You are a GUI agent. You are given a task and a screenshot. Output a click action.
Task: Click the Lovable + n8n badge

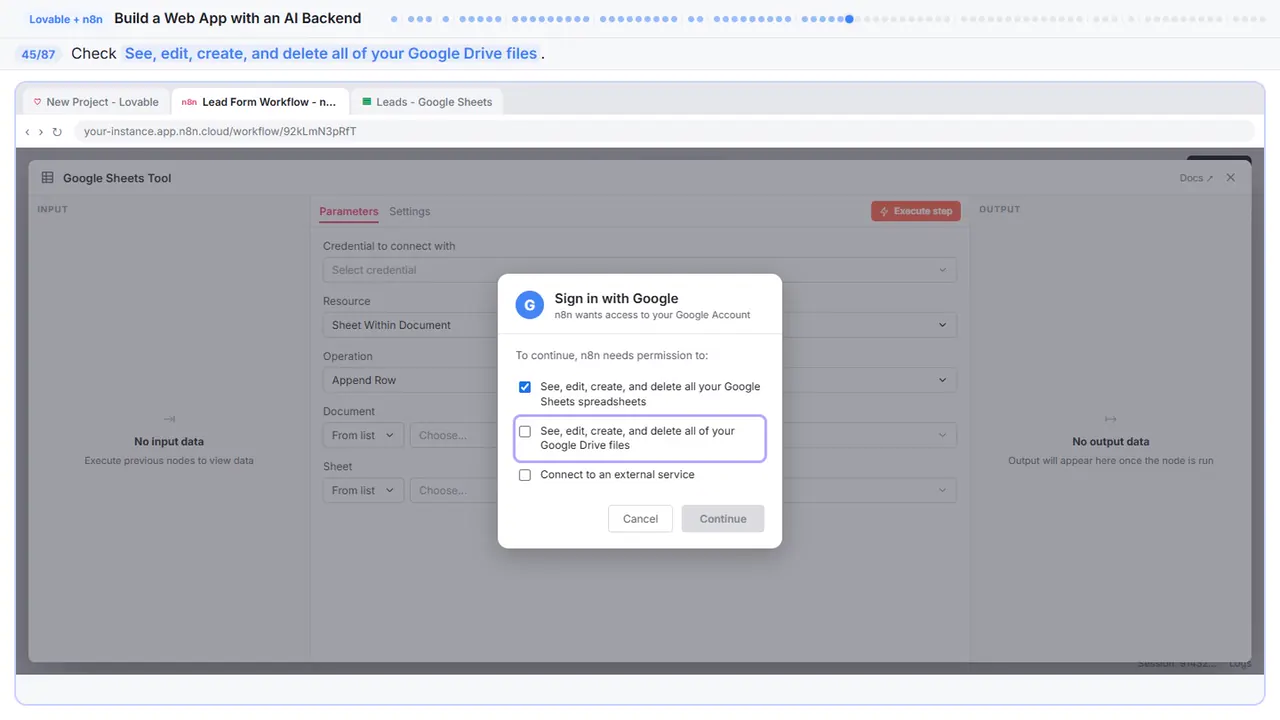point(66,19)
